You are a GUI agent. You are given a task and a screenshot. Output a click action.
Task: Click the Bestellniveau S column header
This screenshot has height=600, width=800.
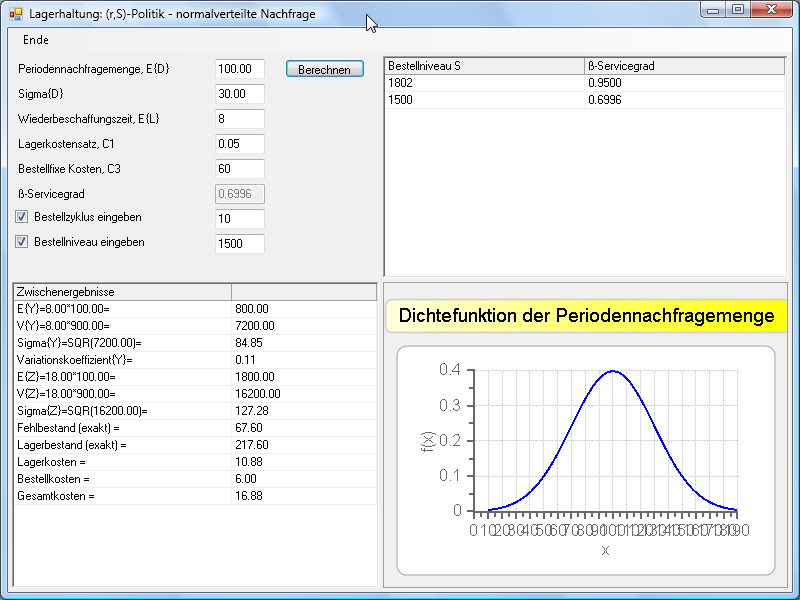pyautogui.click(x=484, y=66)
